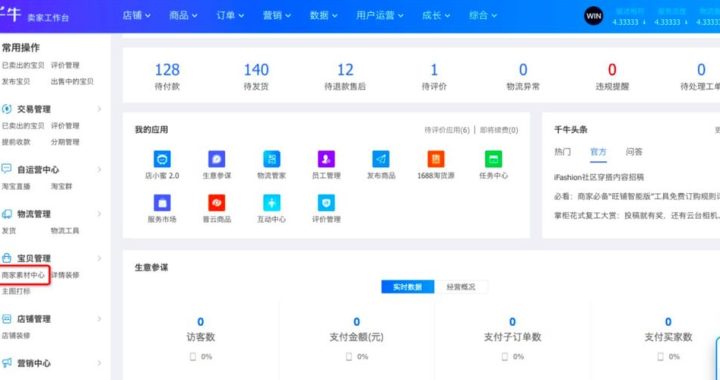Screen dimensions: 720x380
Task: Open the 物流管家 app icon
Action: [x=271, y=159]
